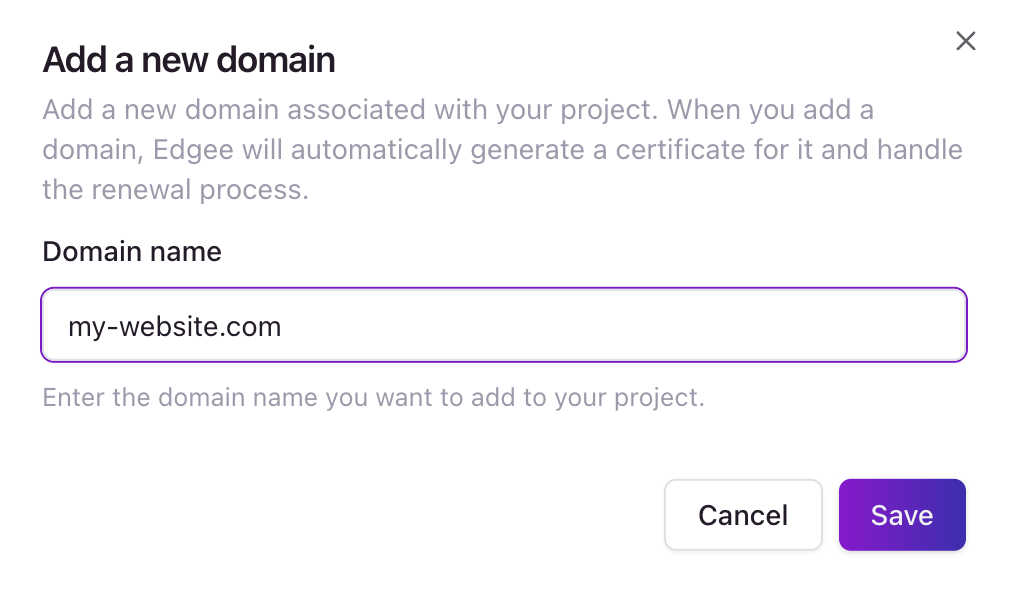Viewport: 1010px width, 596px height.
Task: Click the Domain name label
Action: [131, 251]
